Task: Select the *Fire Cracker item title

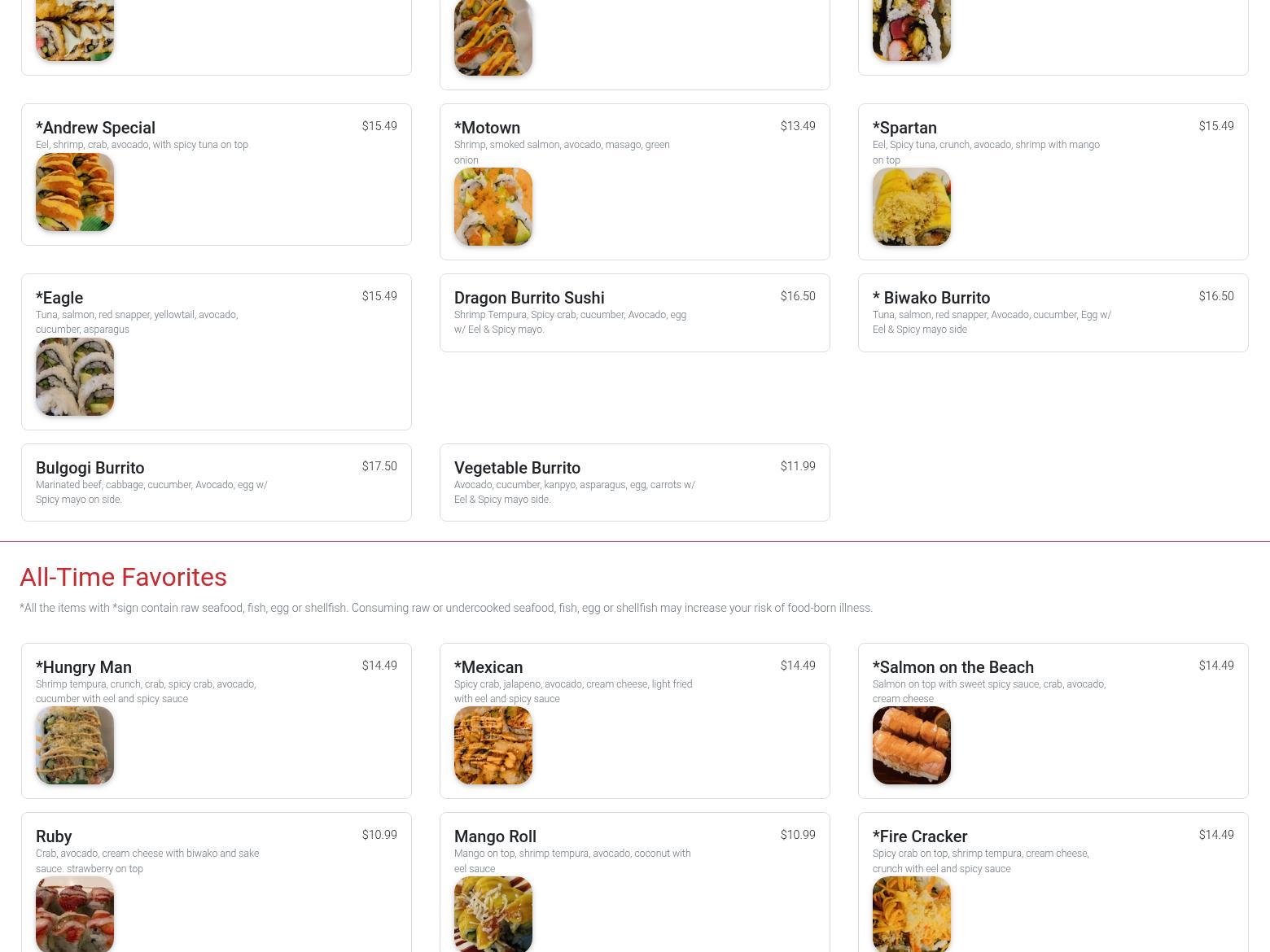Action: 920,836
